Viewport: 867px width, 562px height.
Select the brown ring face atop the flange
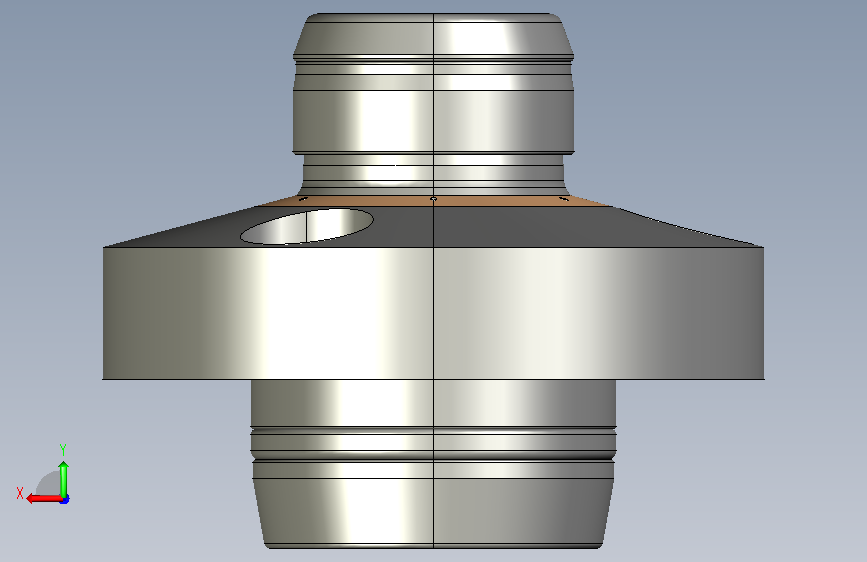434,201
